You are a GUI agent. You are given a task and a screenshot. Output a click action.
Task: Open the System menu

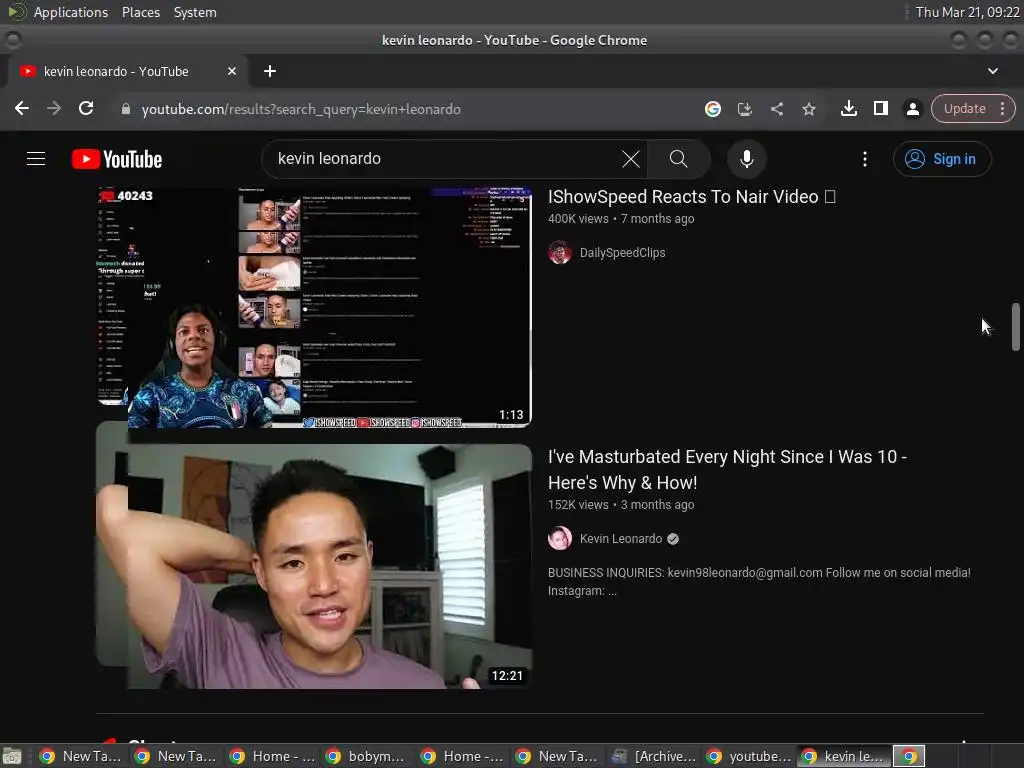click(195, 12)
